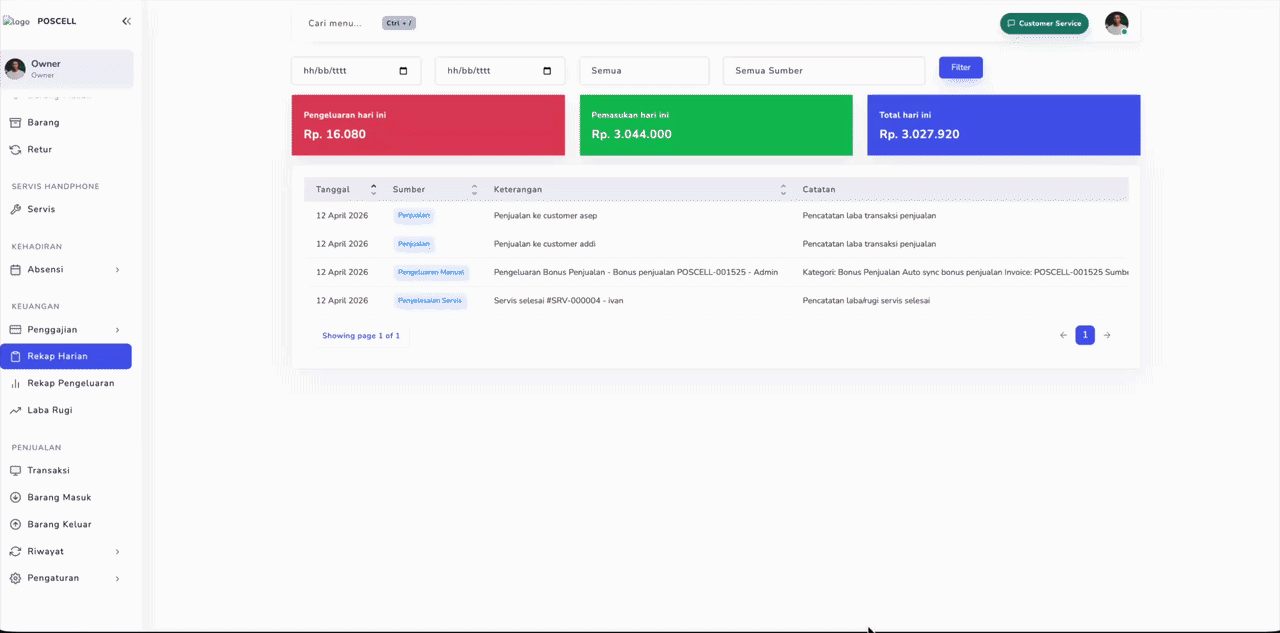
Task: Open the Semua Sumber dropdown
Action: [x=824, y=71]
